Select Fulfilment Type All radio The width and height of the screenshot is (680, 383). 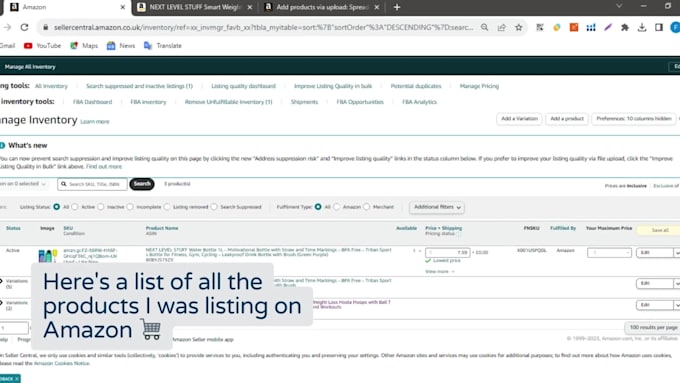(318, 207)
